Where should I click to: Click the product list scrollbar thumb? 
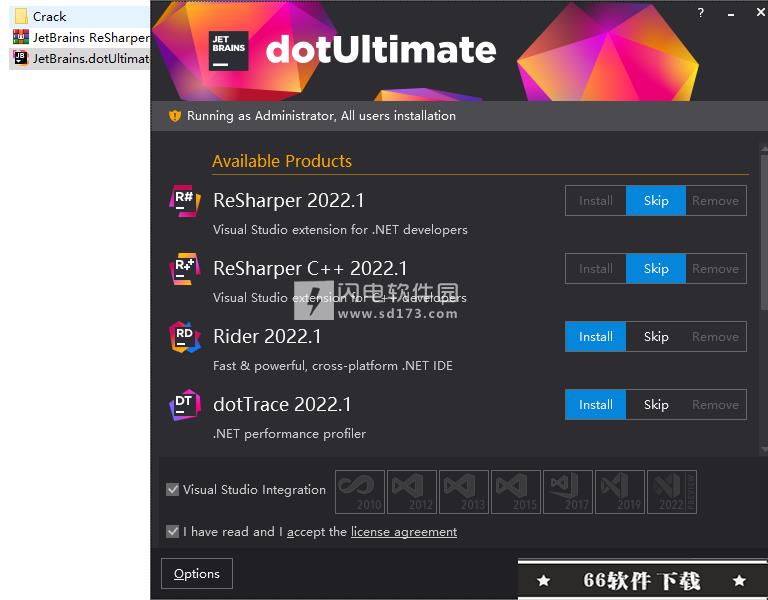coord(764,231)
